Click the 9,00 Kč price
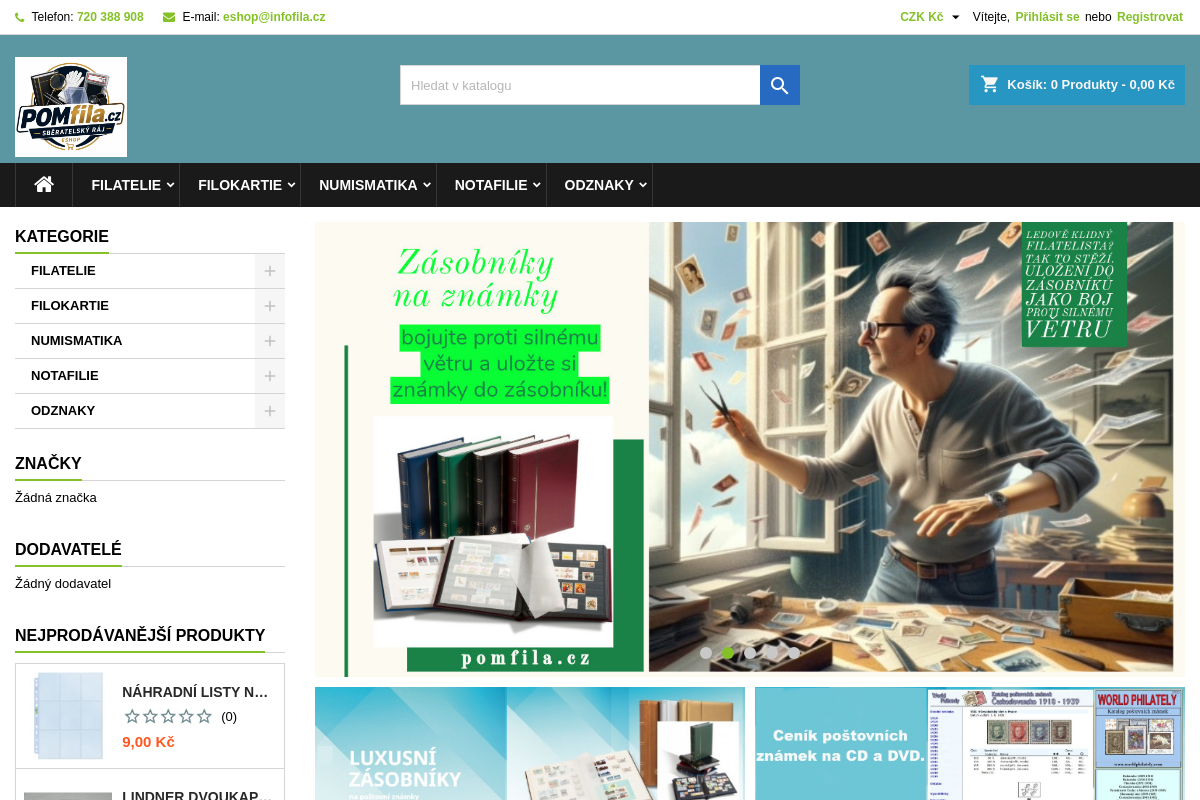This screenshot has width=1200, height=800. pyautogui.click(x=148, y=742)
